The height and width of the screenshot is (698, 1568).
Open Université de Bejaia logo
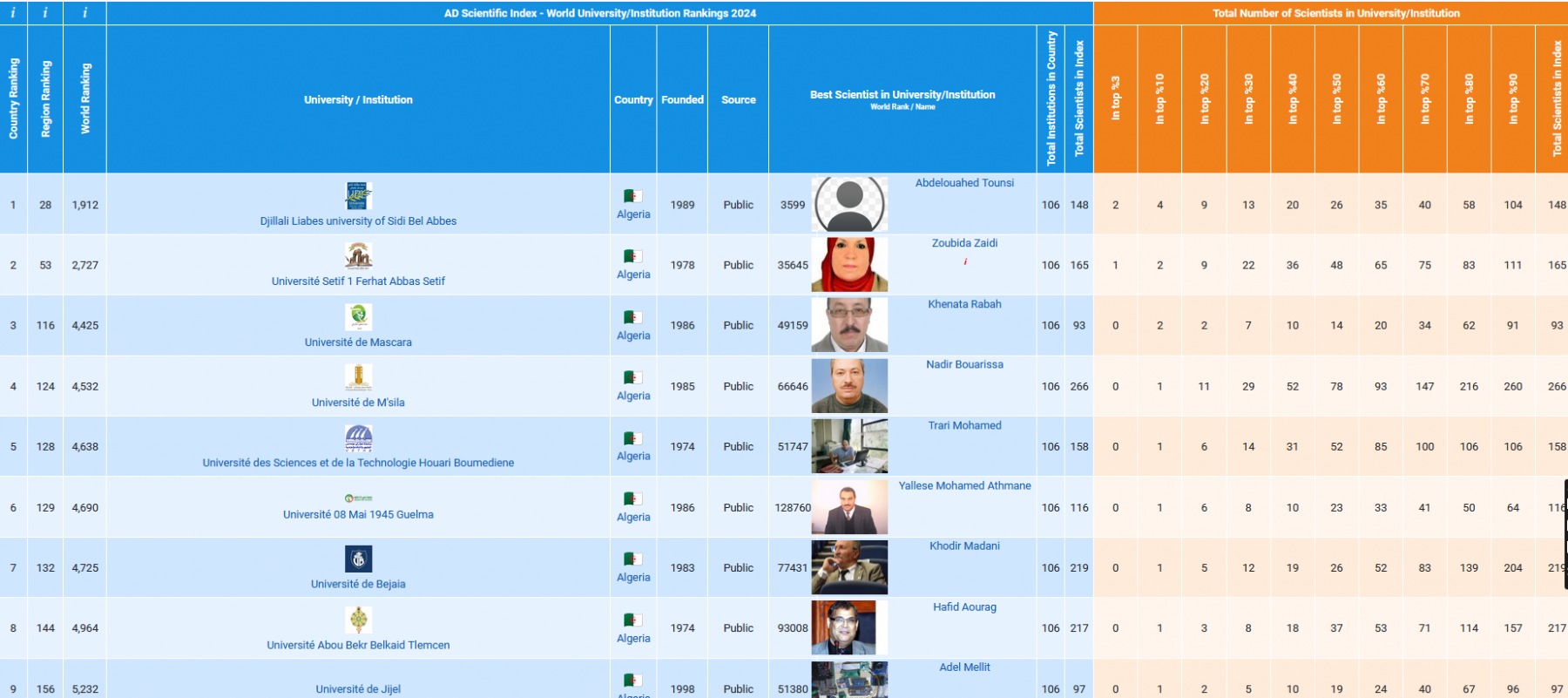pos(358,559)
